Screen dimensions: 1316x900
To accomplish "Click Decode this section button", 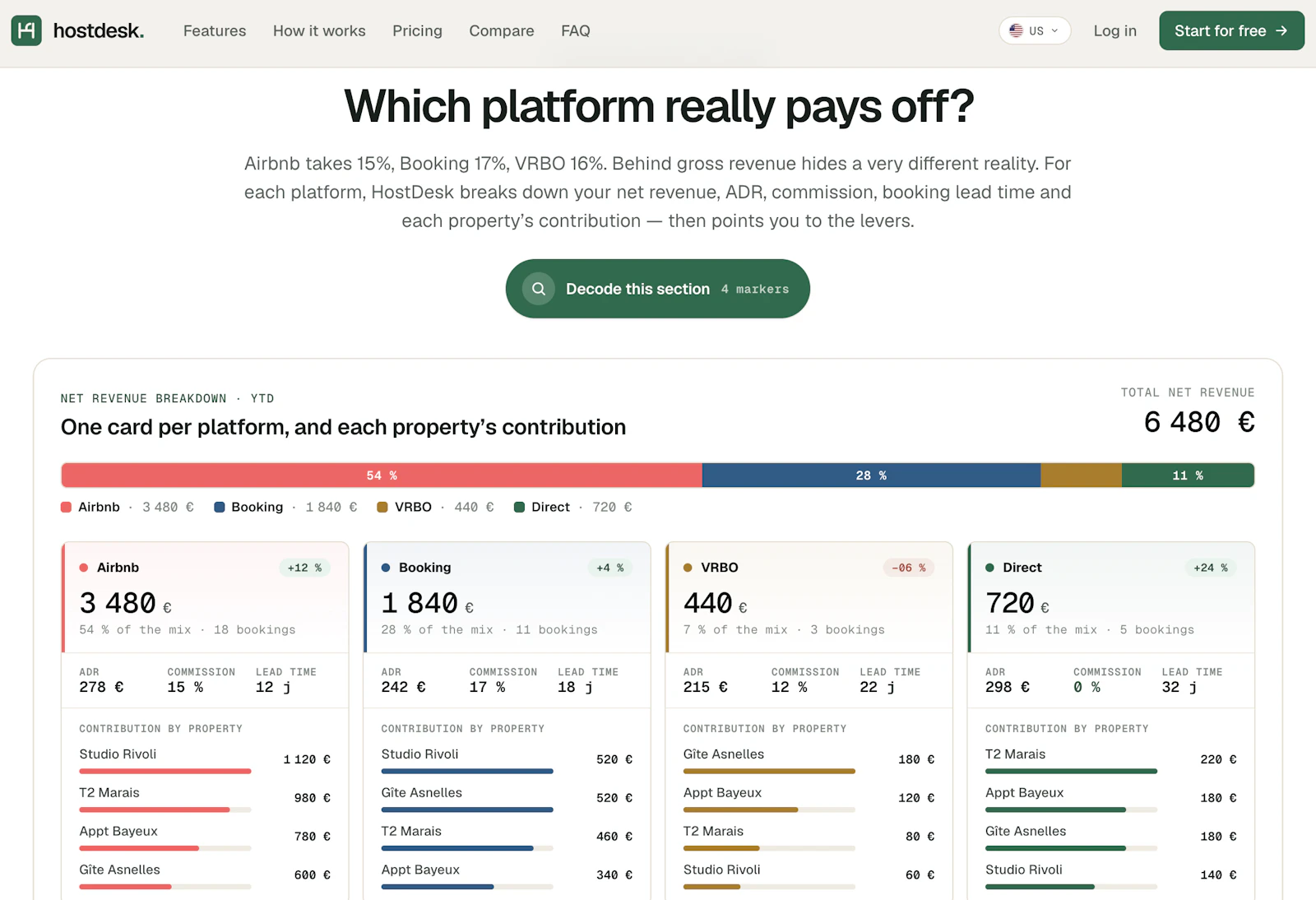I will 658,289.
